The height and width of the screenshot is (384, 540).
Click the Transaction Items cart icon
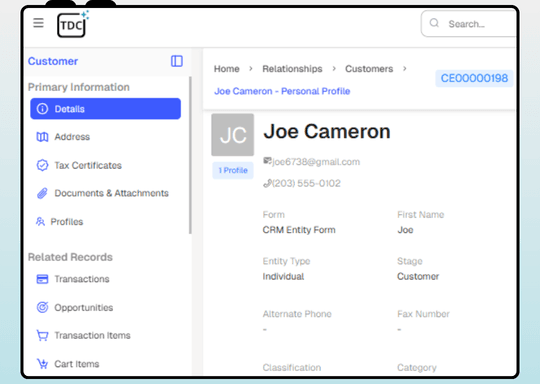[42, 335]
